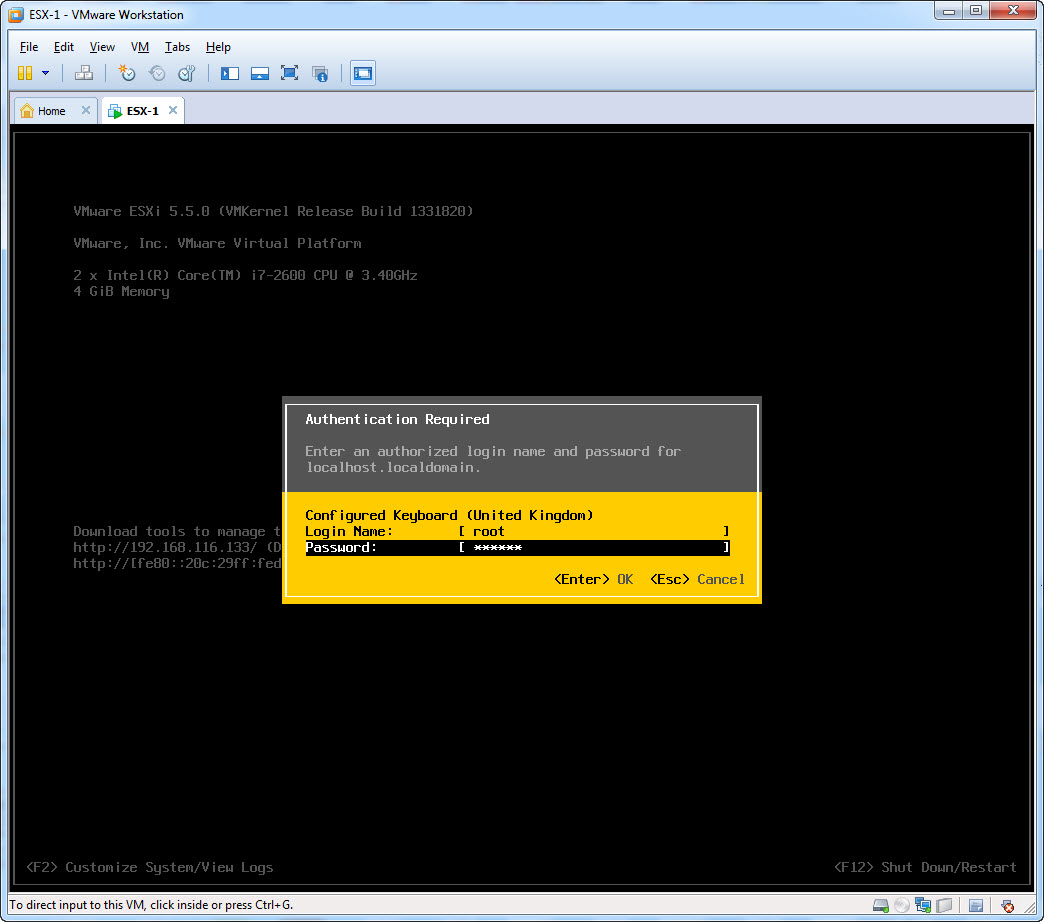Click the Configured Keyboard (United Kingdom) text
Image resolution: width=1044 pixels, height=922 pixels.
tap(449, 515)
